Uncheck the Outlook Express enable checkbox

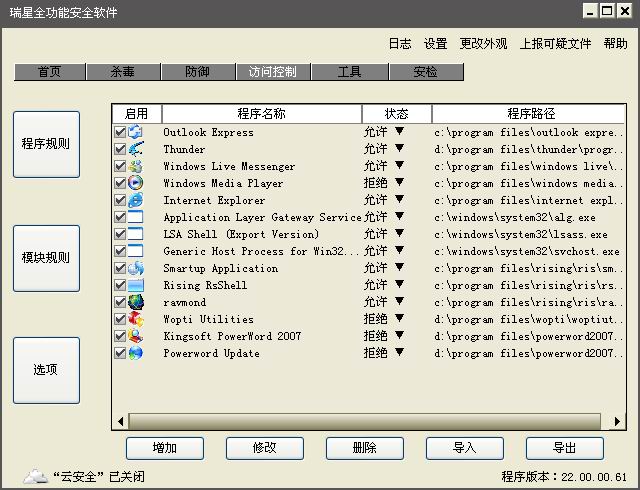click(x=120, y=132)
